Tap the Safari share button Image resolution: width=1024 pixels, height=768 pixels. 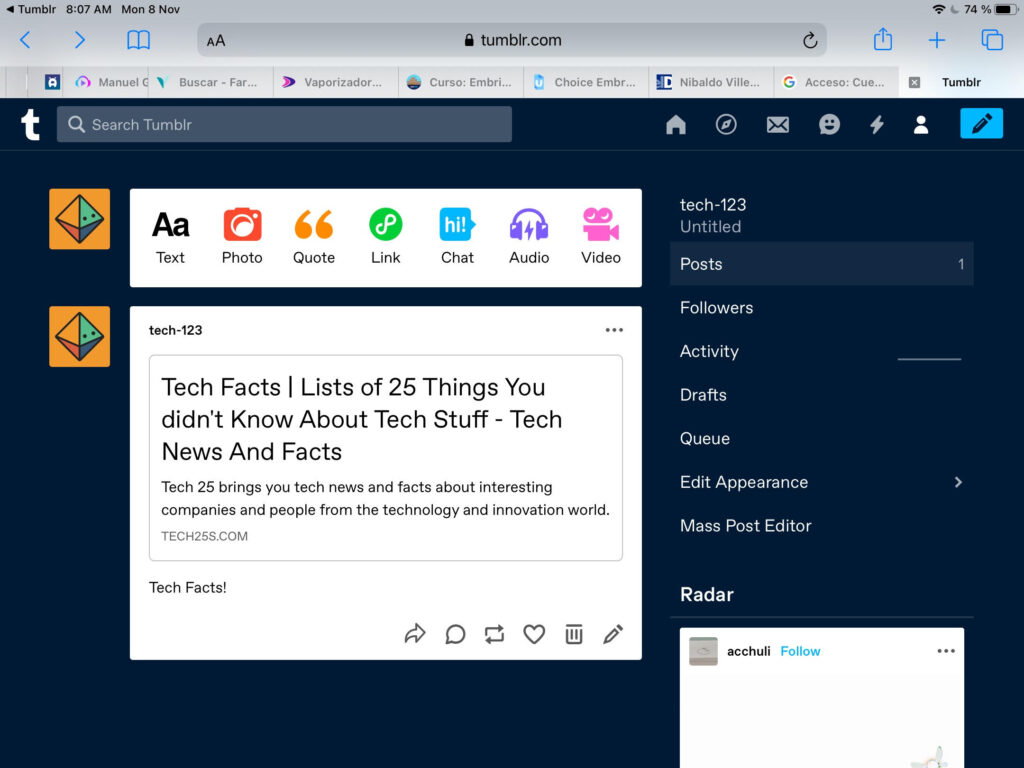tap(882, 40)
